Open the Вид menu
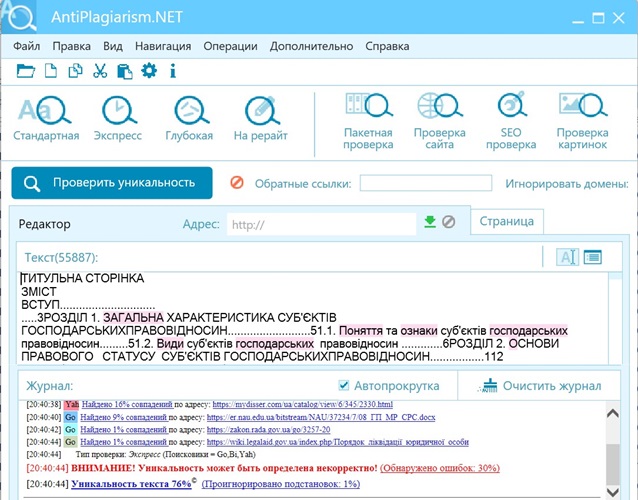This screenshot has height=500, width=638. pyautogui.click(x=113, y=46)
